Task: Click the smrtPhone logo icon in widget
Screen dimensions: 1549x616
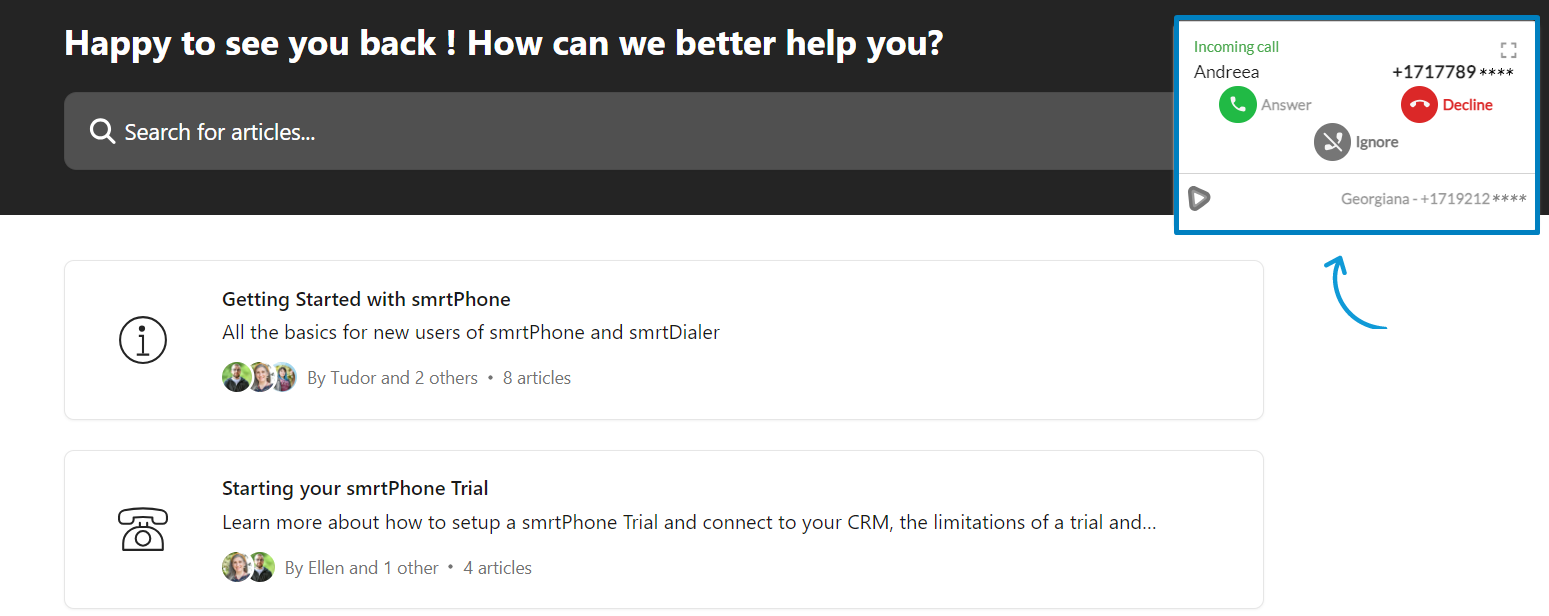Action: tap(1199, 198)
